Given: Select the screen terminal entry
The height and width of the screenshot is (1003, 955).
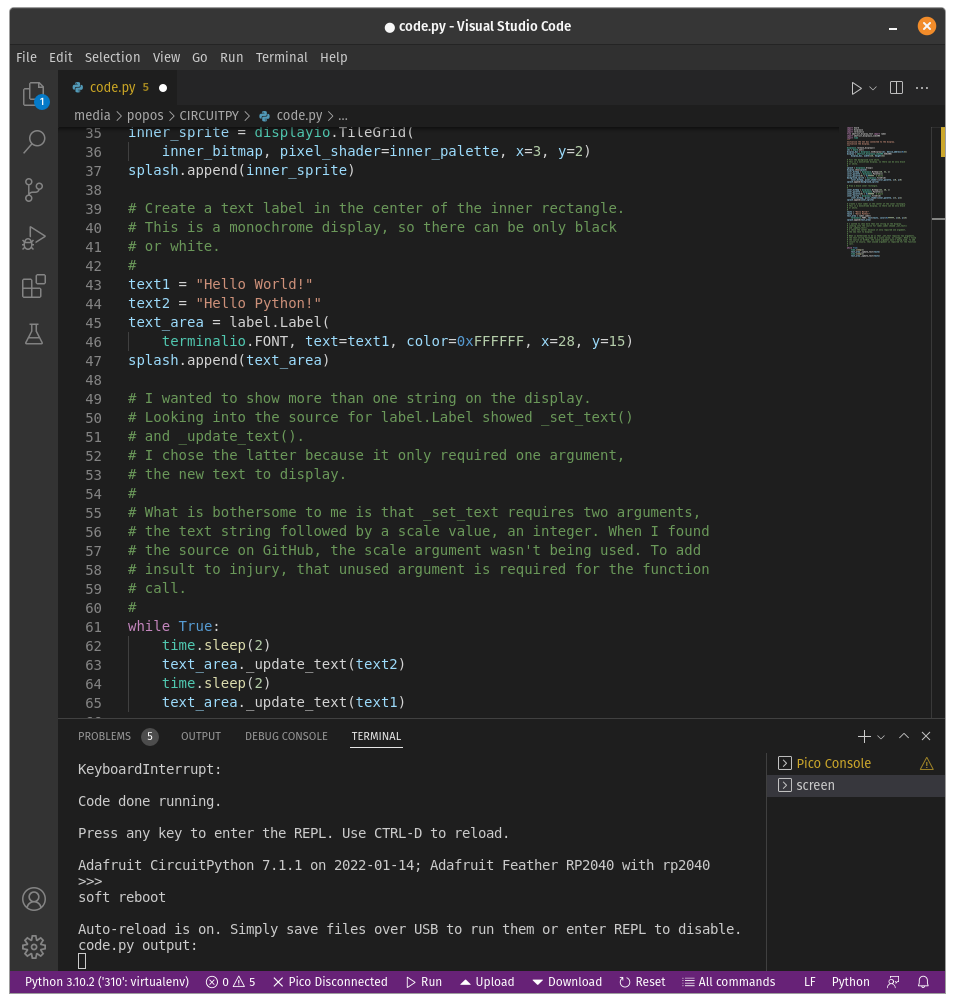Looking at the screenshot, I should tap(855, 786).
